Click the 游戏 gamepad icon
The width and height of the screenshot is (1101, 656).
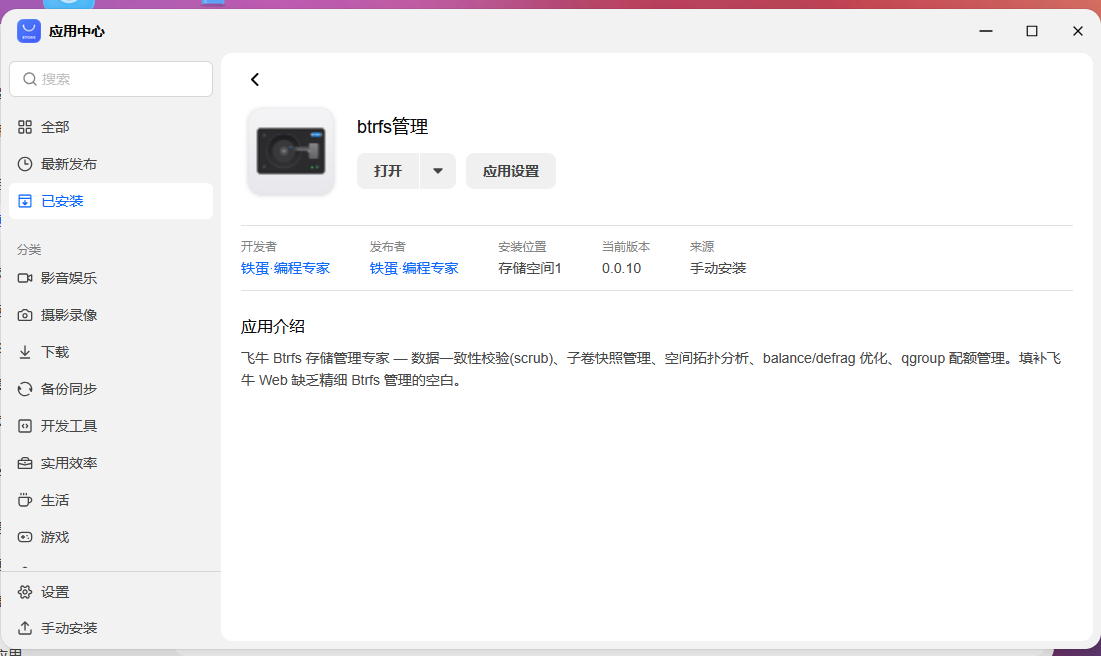coord(25,537)
